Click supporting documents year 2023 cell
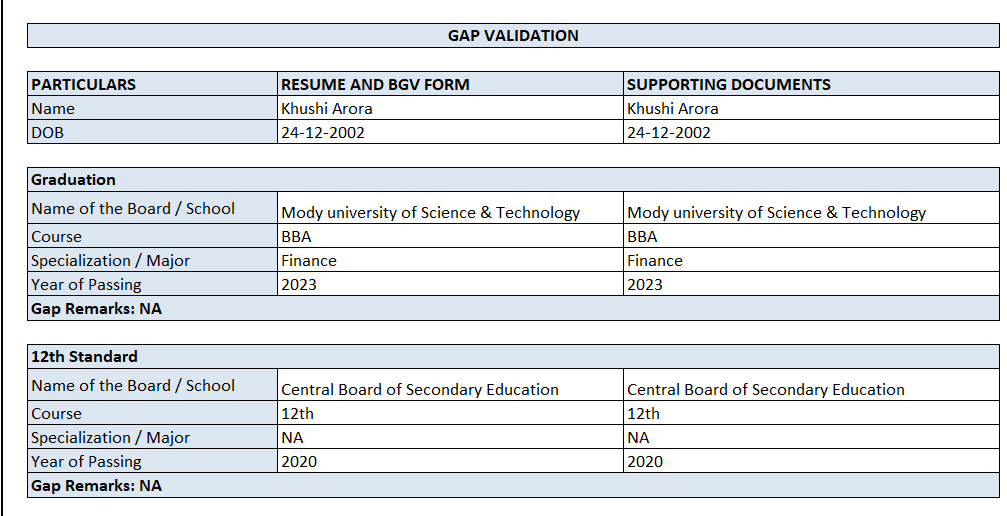 click(810, 285)
